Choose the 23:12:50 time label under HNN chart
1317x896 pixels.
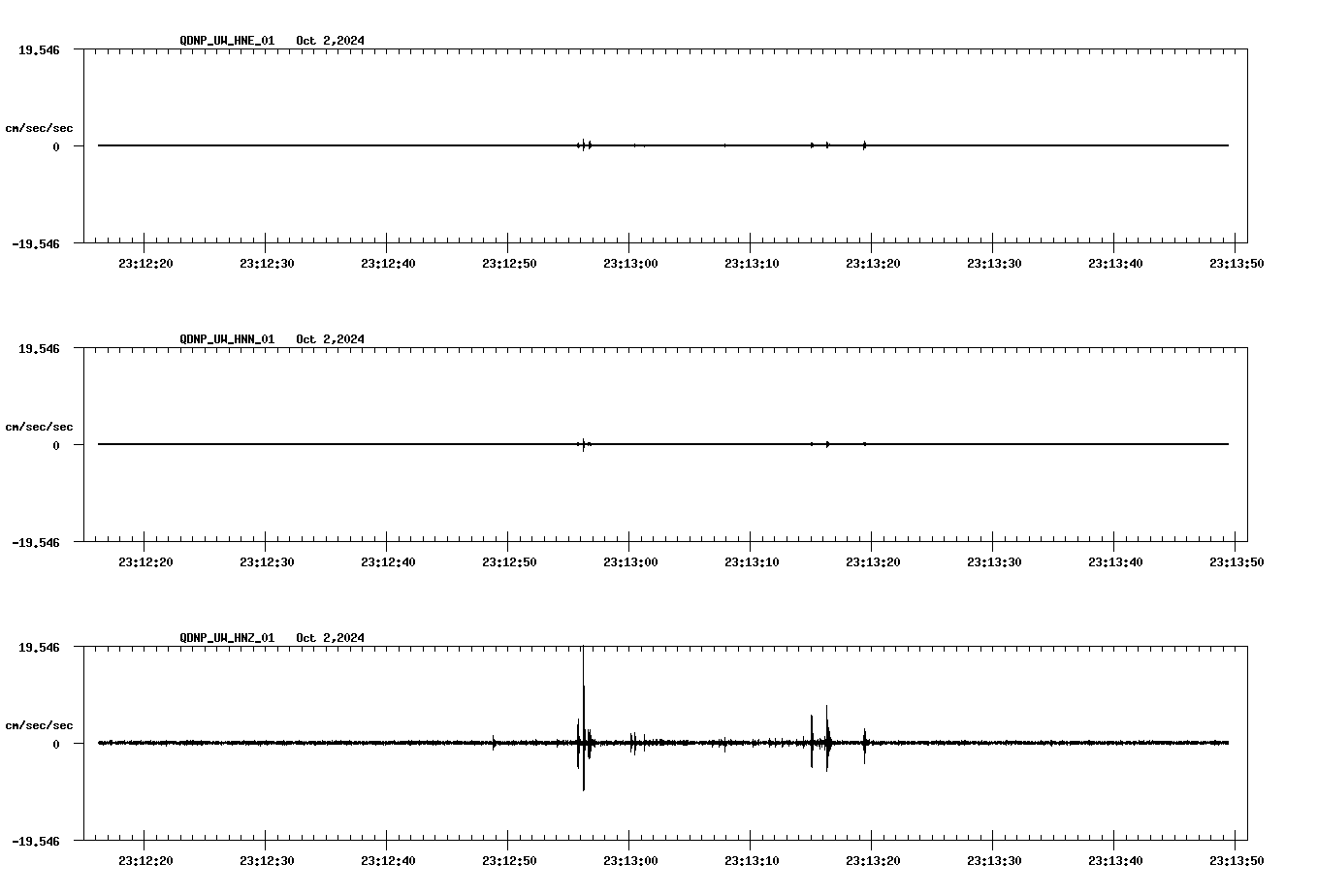(x=509, y=562)
